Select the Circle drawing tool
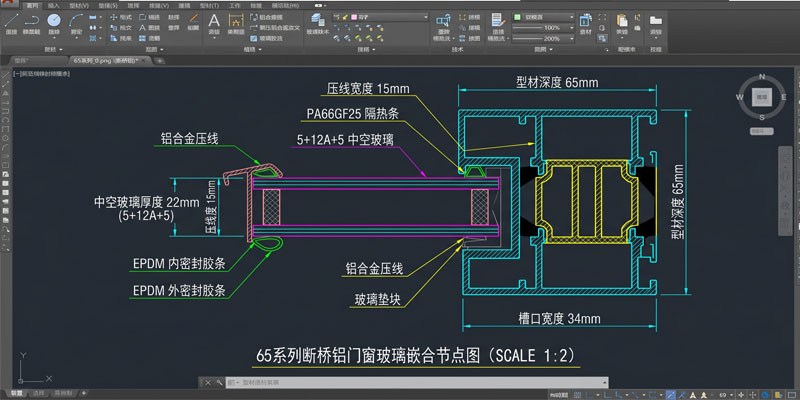The image size is (800, 400). pos(54,20)
